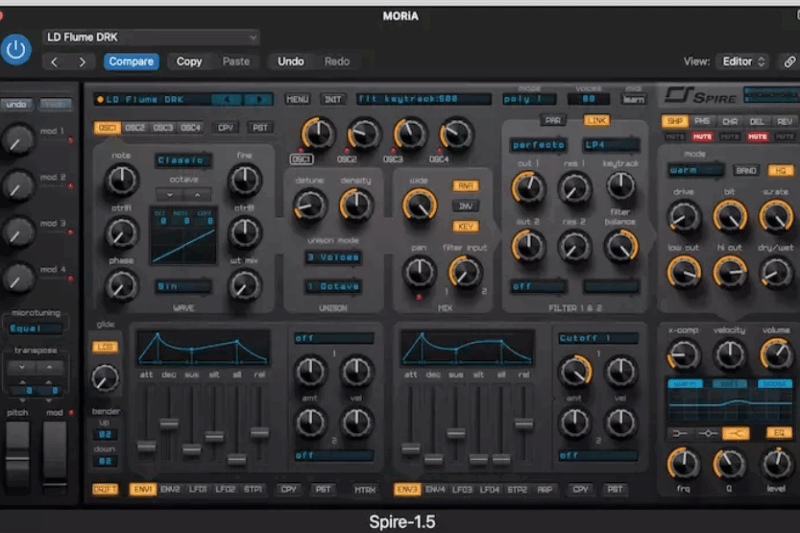Viewport: 800px width, 533px height.
Task: Toggle the glide LOG button
Action: [x=105, y=347]
